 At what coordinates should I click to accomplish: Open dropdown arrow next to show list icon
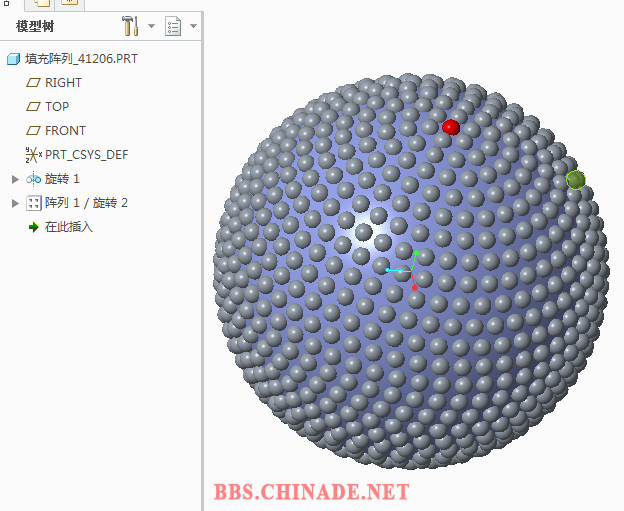tap(193, 26)
